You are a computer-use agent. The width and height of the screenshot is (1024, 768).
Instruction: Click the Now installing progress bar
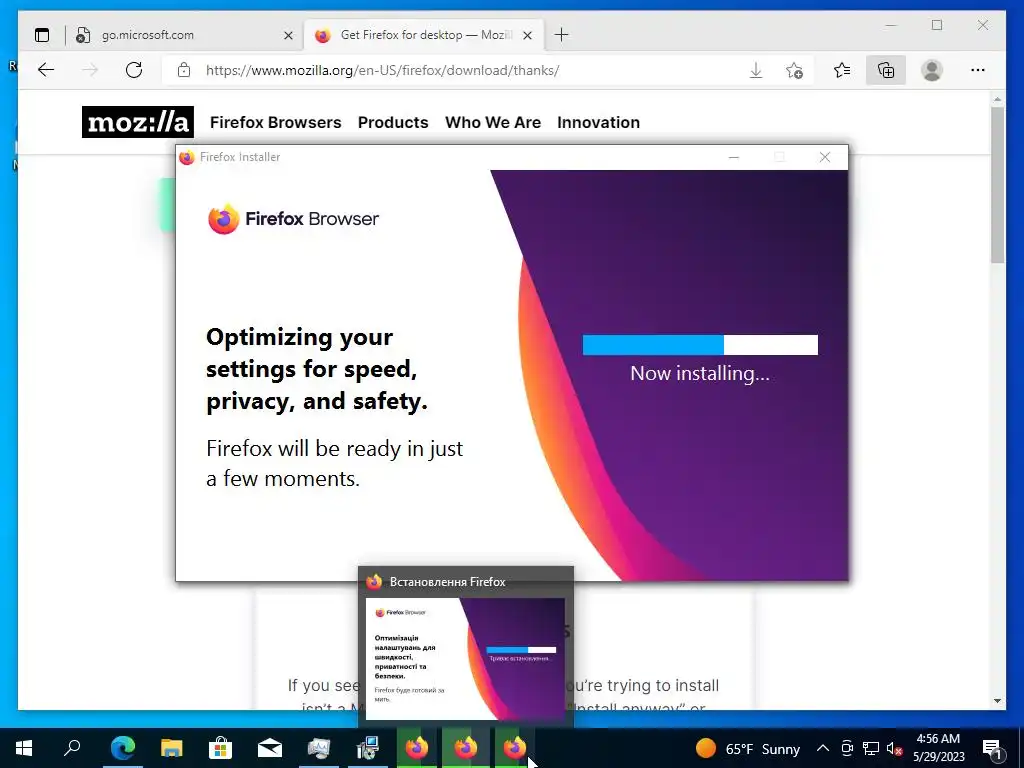pyautogui.click(x=700, y=345)
